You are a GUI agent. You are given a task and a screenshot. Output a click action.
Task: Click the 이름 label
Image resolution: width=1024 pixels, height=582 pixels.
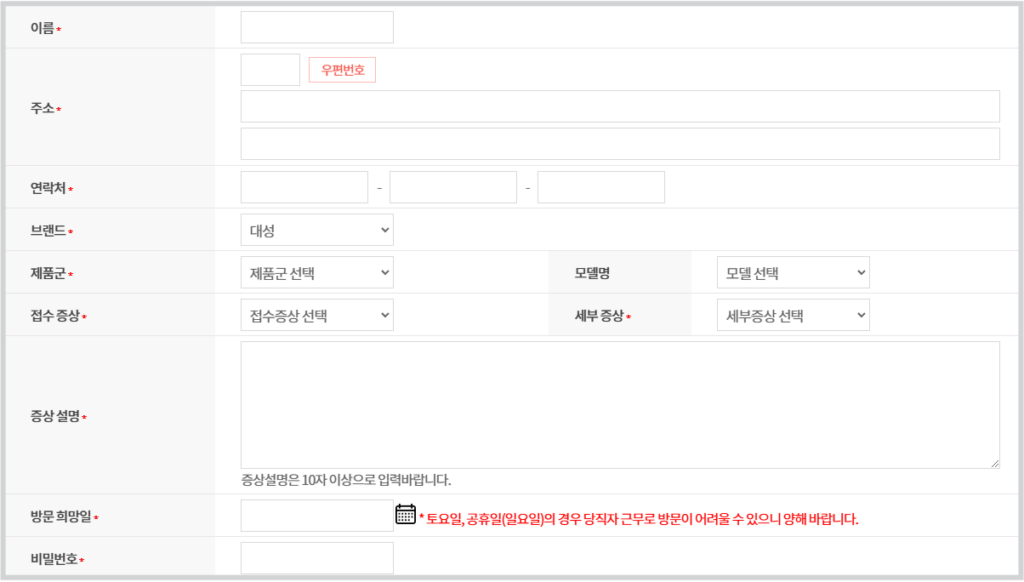[x=42, y=28]
